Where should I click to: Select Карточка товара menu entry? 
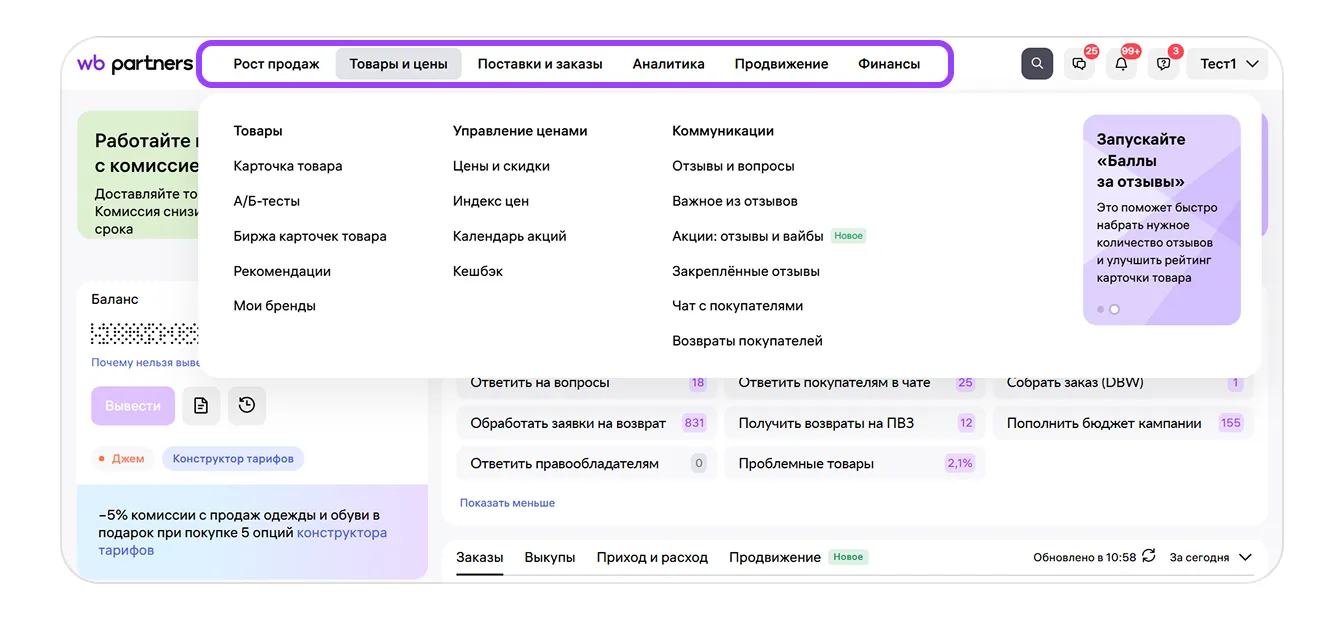point(288,166)
